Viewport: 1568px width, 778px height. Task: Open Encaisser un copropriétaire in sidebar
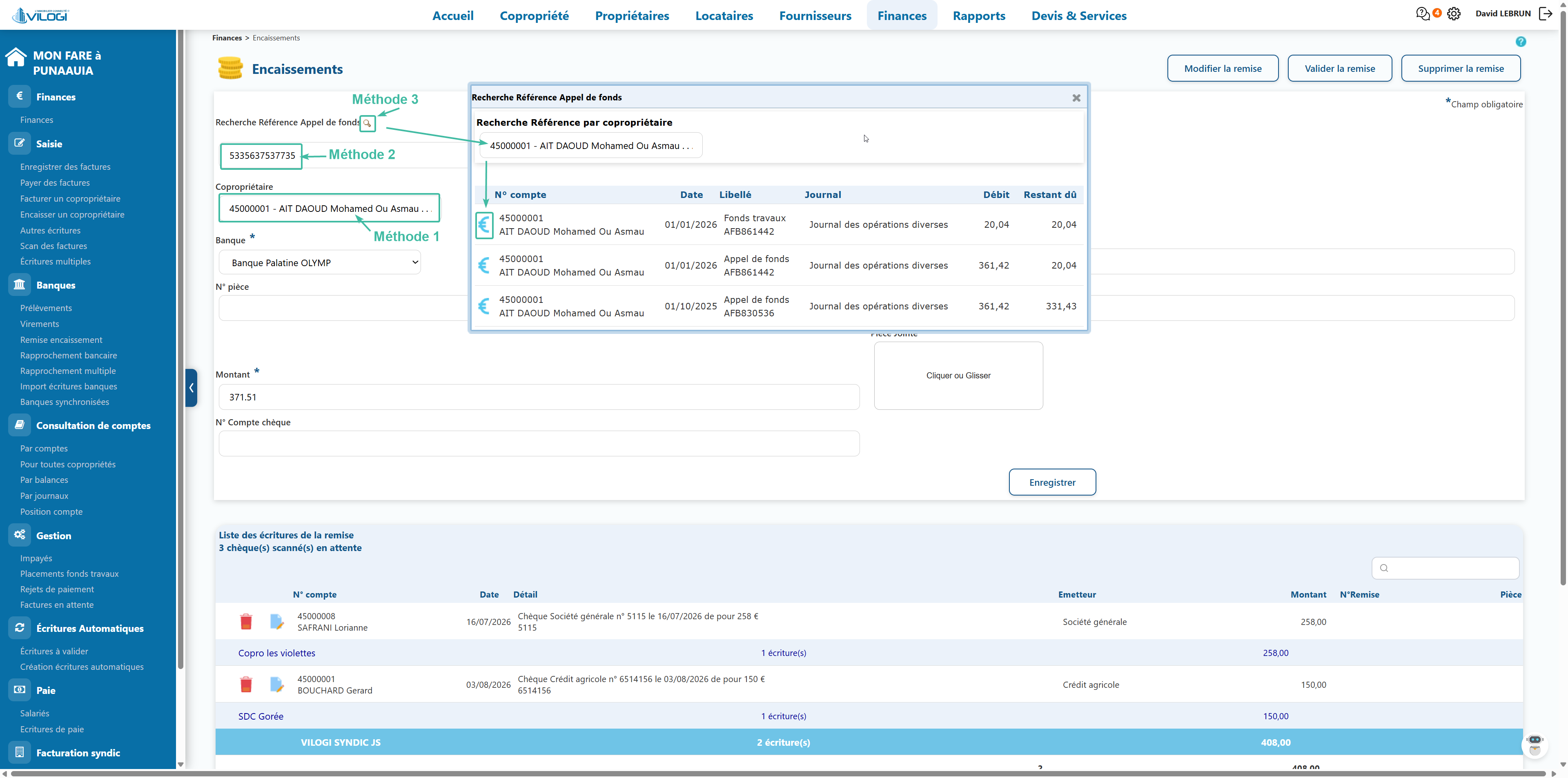tap(72, 215)
